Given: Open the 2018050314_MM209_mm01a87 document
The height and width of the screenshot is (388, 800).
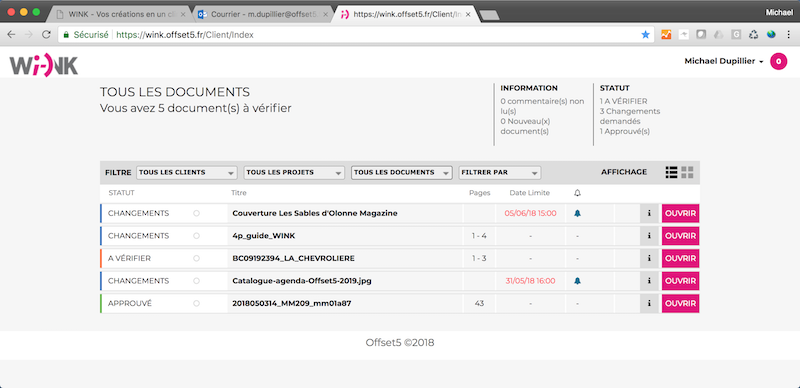Looking at the screenshot, I should click(x=681, y=303).
